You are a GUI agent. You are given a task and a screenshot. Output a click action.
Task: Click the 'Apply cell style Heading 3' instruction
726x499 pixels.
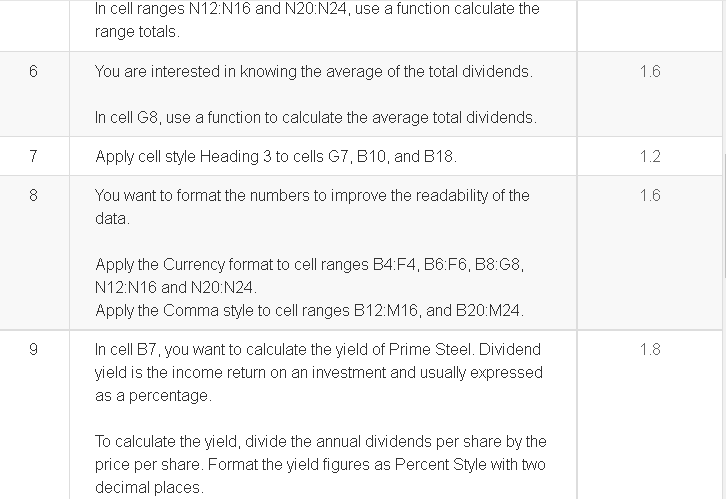point(276,156)
